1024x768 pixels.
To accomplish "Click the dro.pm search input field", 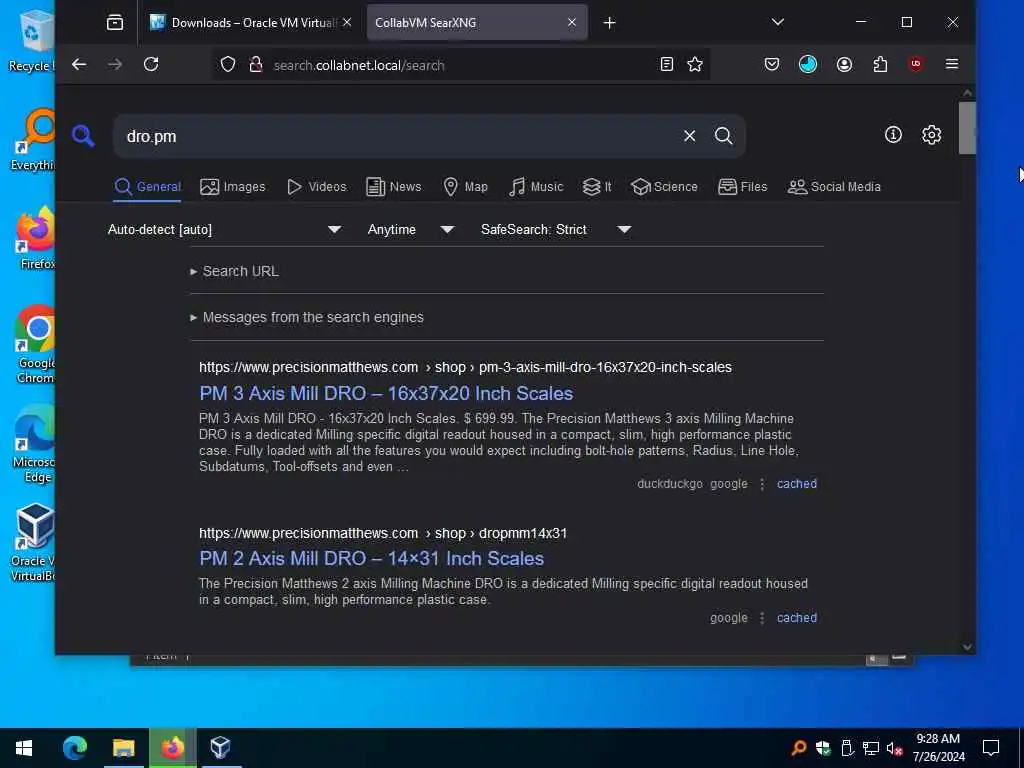I will click(x=398, y=136).
